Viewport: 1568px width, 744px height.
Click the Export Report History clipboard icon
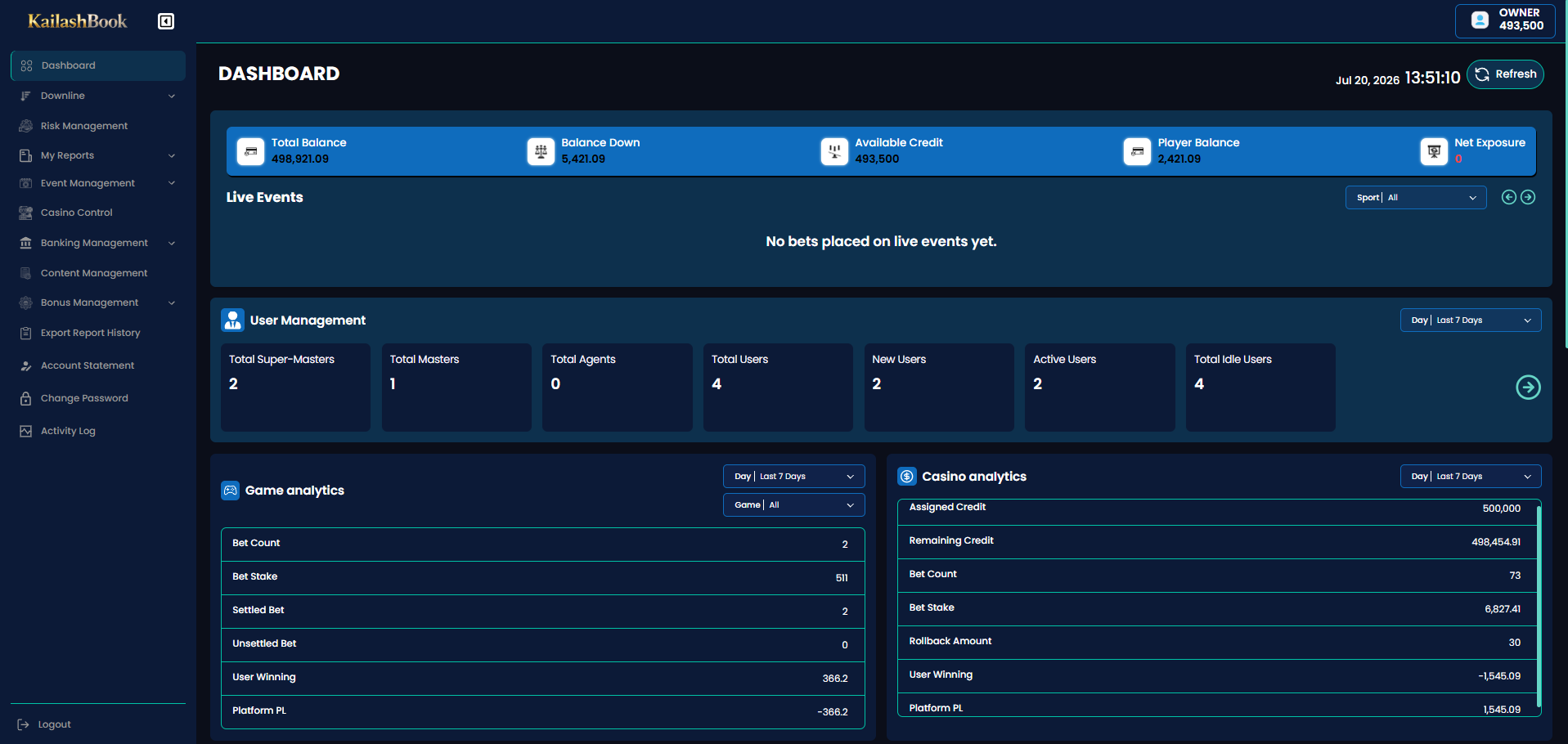pyautogui.click(x=25, y=333)
